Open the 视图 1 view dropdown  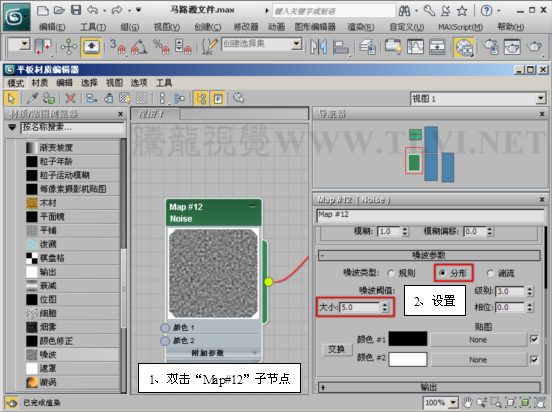(541, 99)
